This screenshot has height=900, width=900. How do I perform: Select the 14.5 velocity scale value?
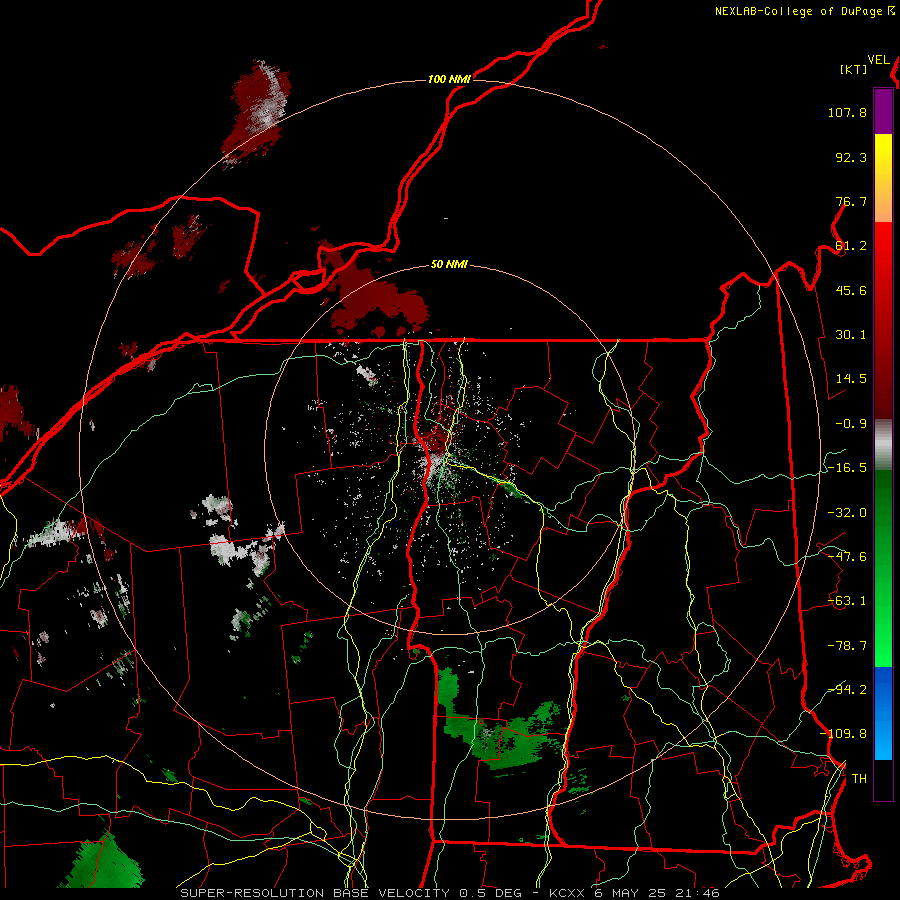[x=851, y=379]
